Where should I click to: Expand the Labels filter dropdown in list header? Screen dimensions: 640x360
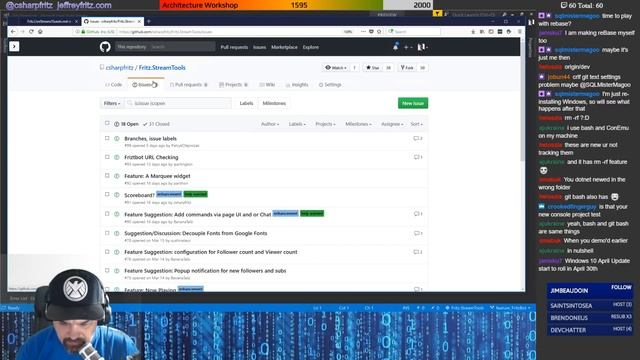(297, 124)
